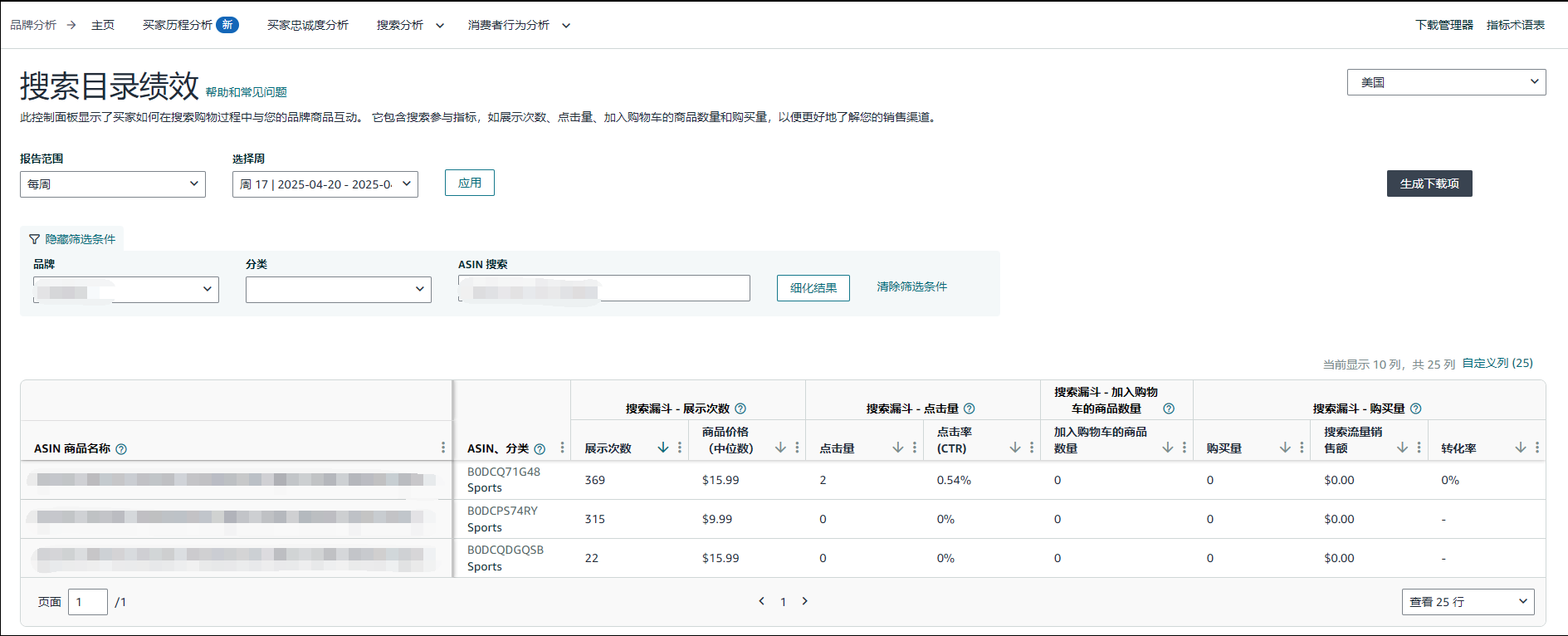Open the 查看 25 行 rows dropdown

pos(1468,602)
